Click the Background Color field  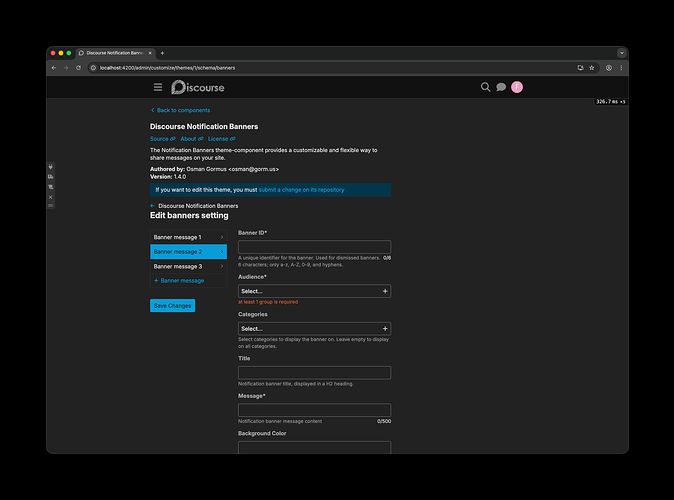click(x=314, y=448)
